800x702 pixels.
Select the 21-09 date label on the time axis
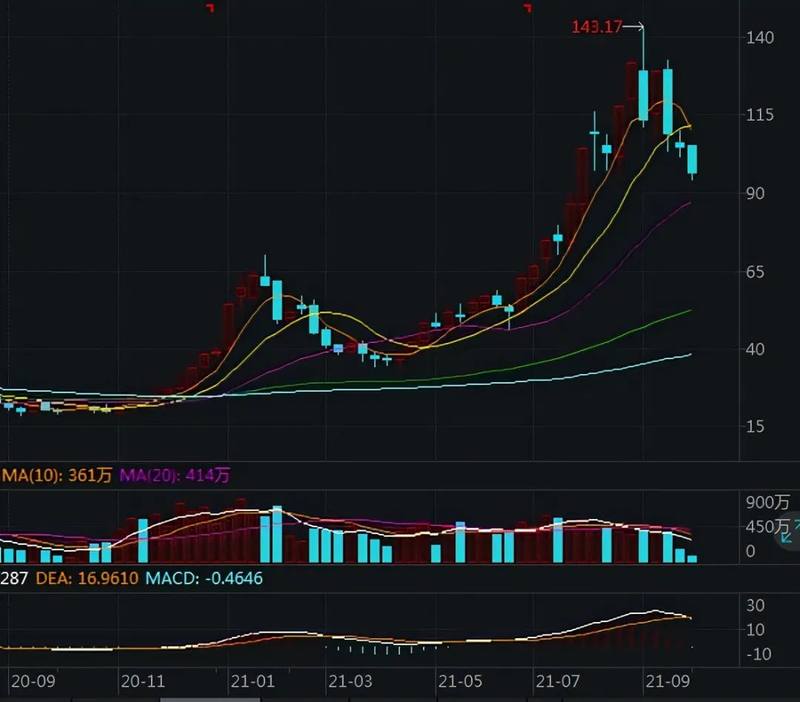(x=667, y=681)
